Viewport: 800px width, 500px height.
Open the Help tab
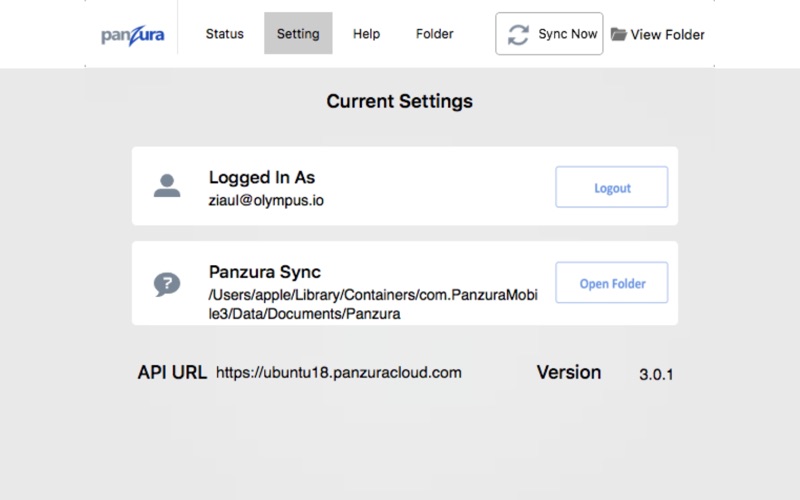pos(366,34)
